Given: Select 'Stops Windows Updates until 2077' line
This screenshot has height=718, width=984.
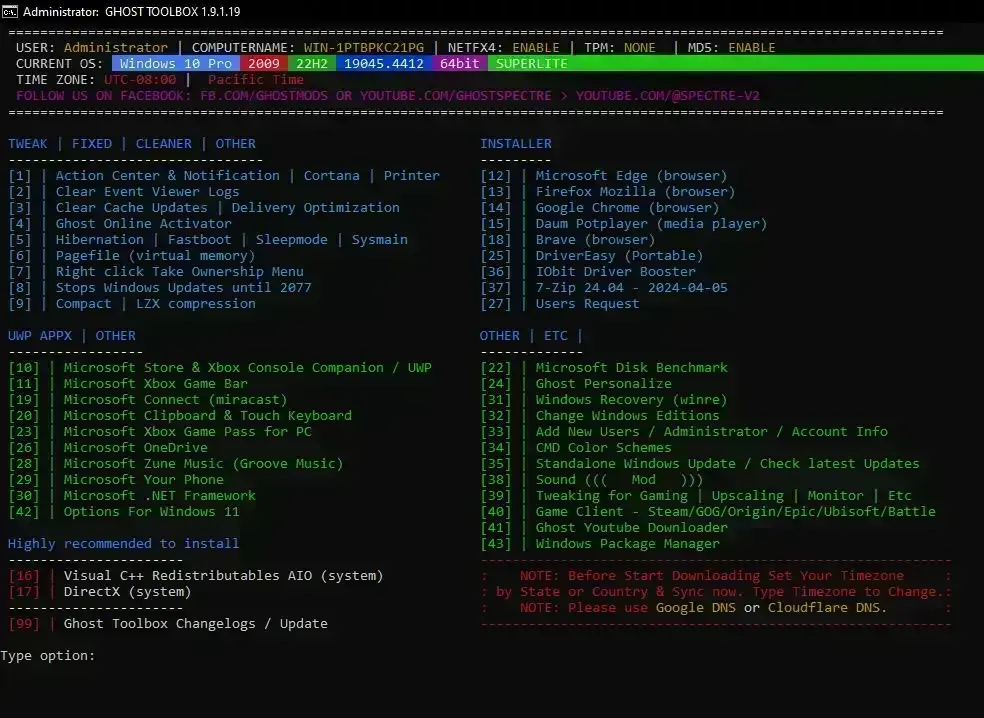Looking at the screenshot, I should pos(160,287).
